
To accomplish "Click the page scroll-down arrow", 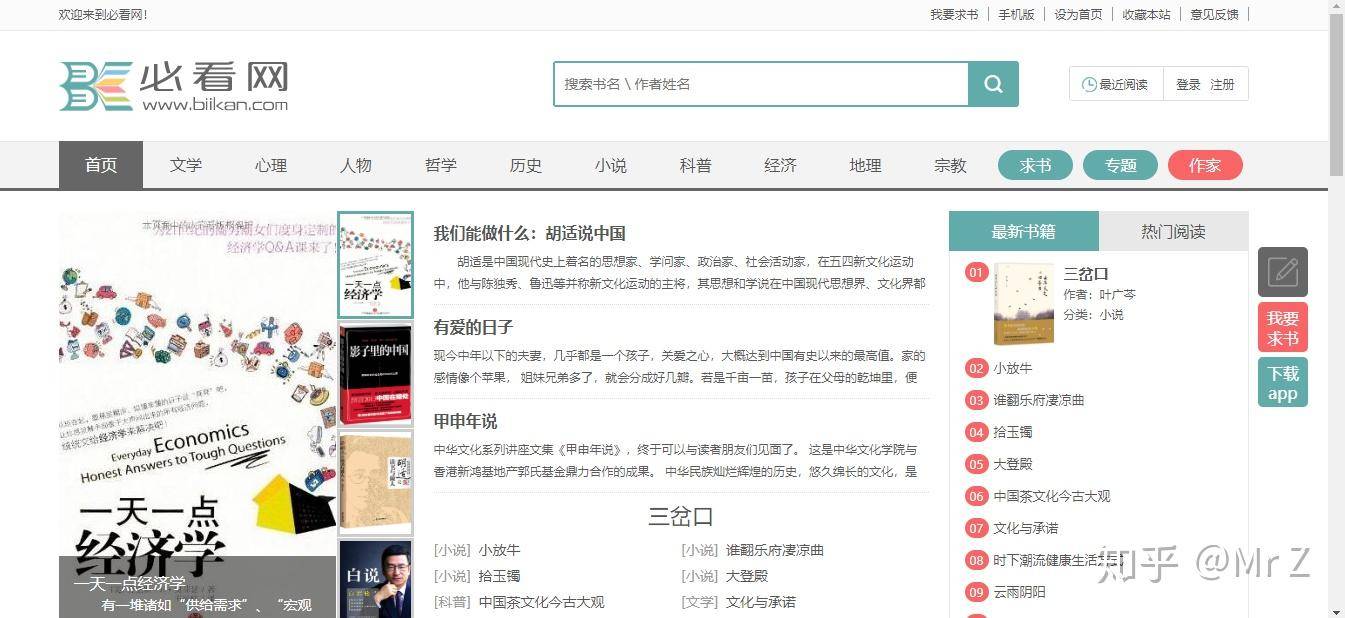I will (1336, 610).
